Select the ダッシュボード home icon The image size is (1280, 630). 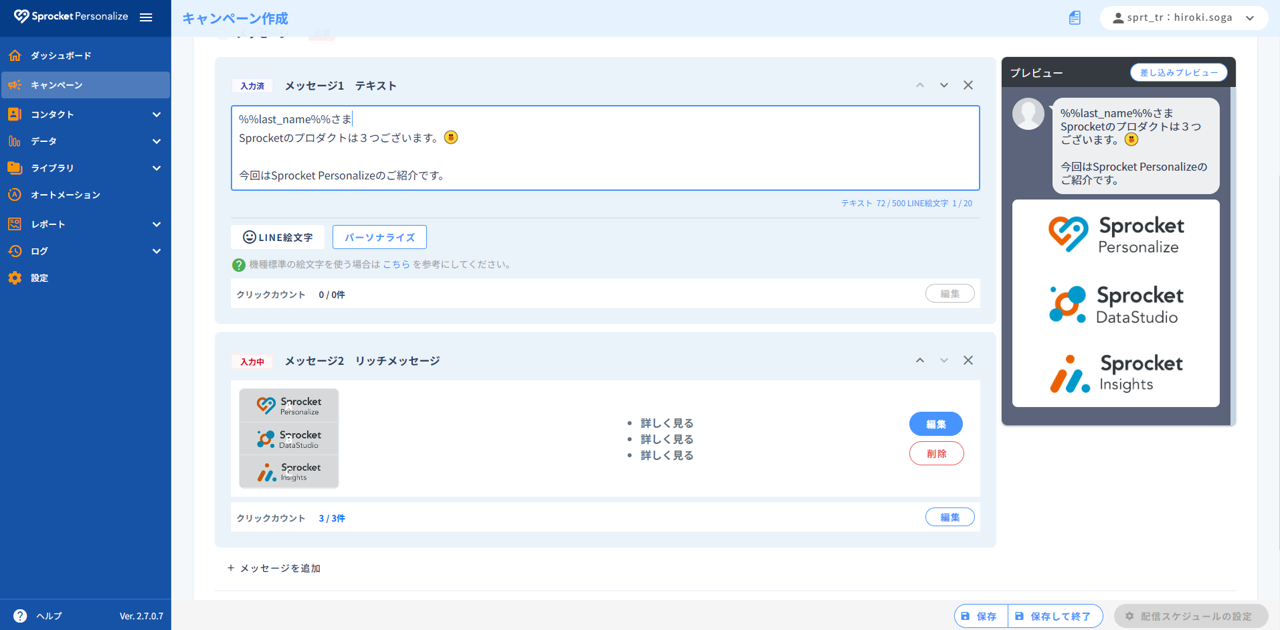pos(14,57)
